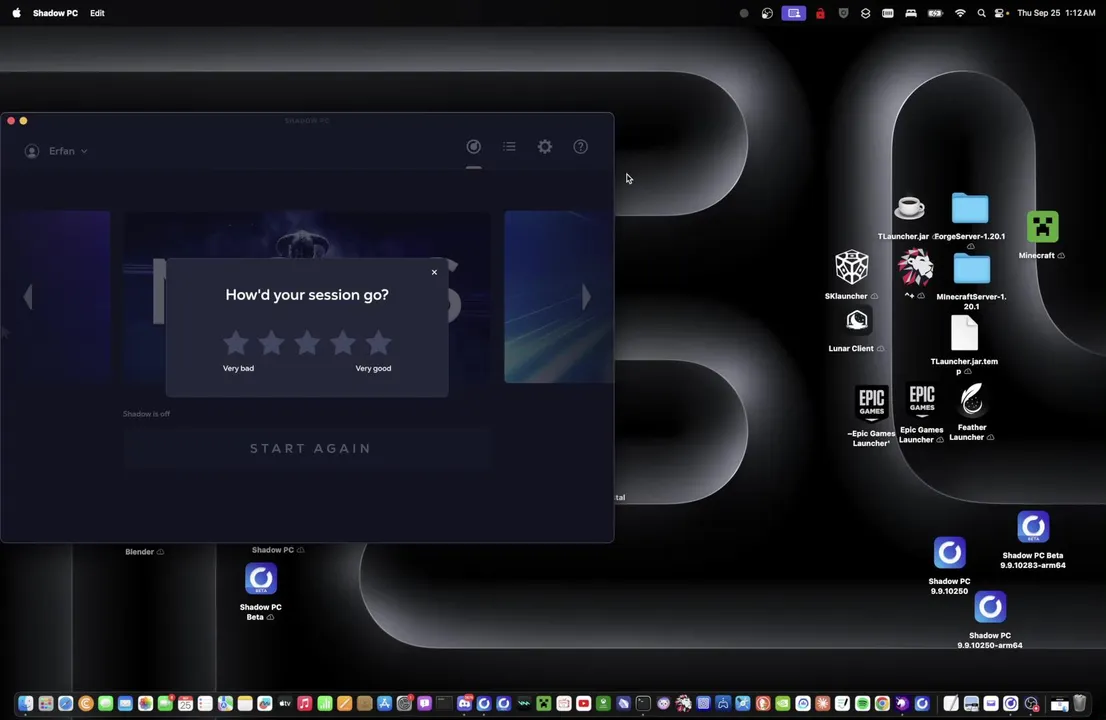
Task: Open the Edit menu
Action: (x=97, y=13)
